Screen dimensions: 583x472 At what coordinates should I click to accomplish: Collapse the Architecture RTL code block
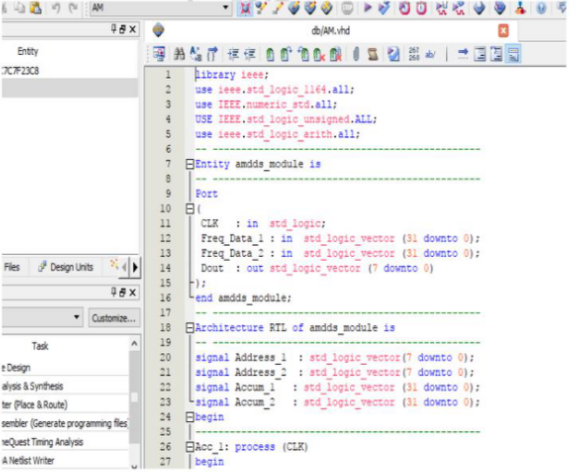pos(190,328)
